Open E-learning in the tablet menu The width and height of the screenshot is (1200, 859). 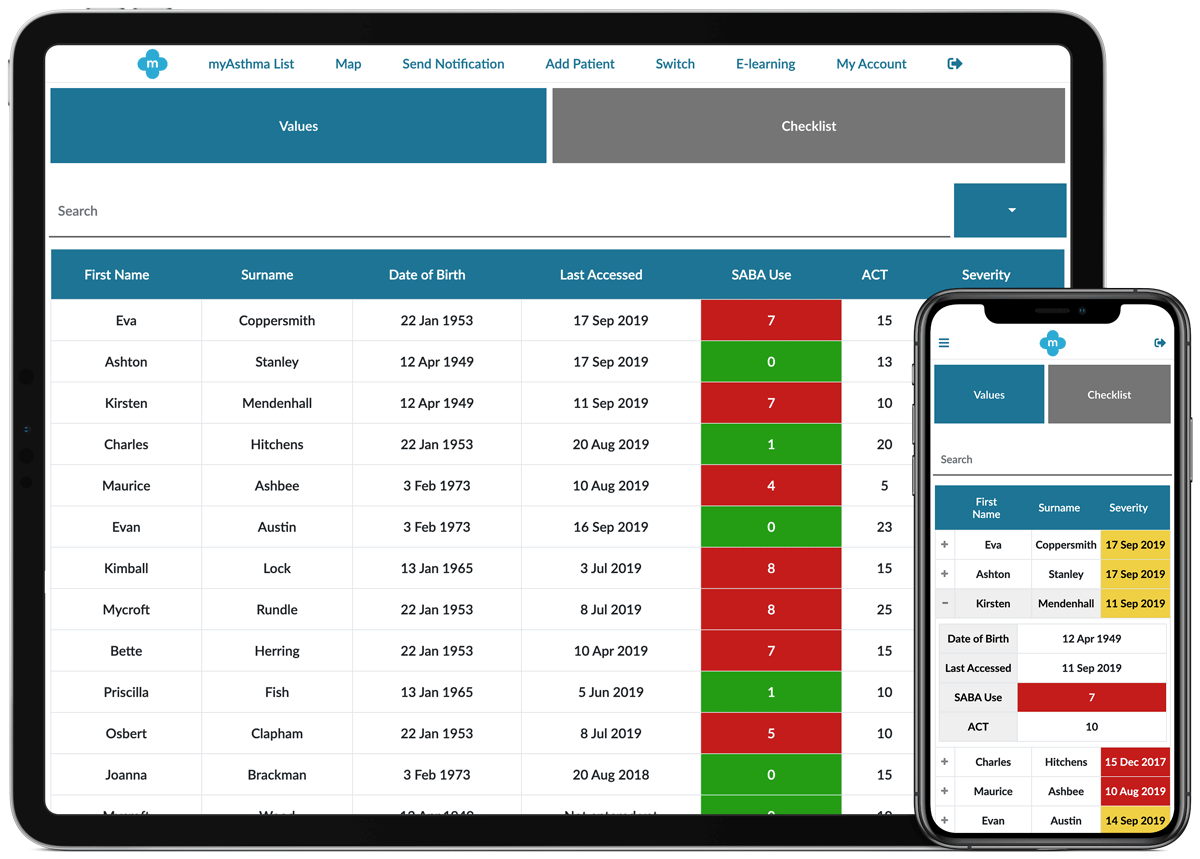click(766, 64)
